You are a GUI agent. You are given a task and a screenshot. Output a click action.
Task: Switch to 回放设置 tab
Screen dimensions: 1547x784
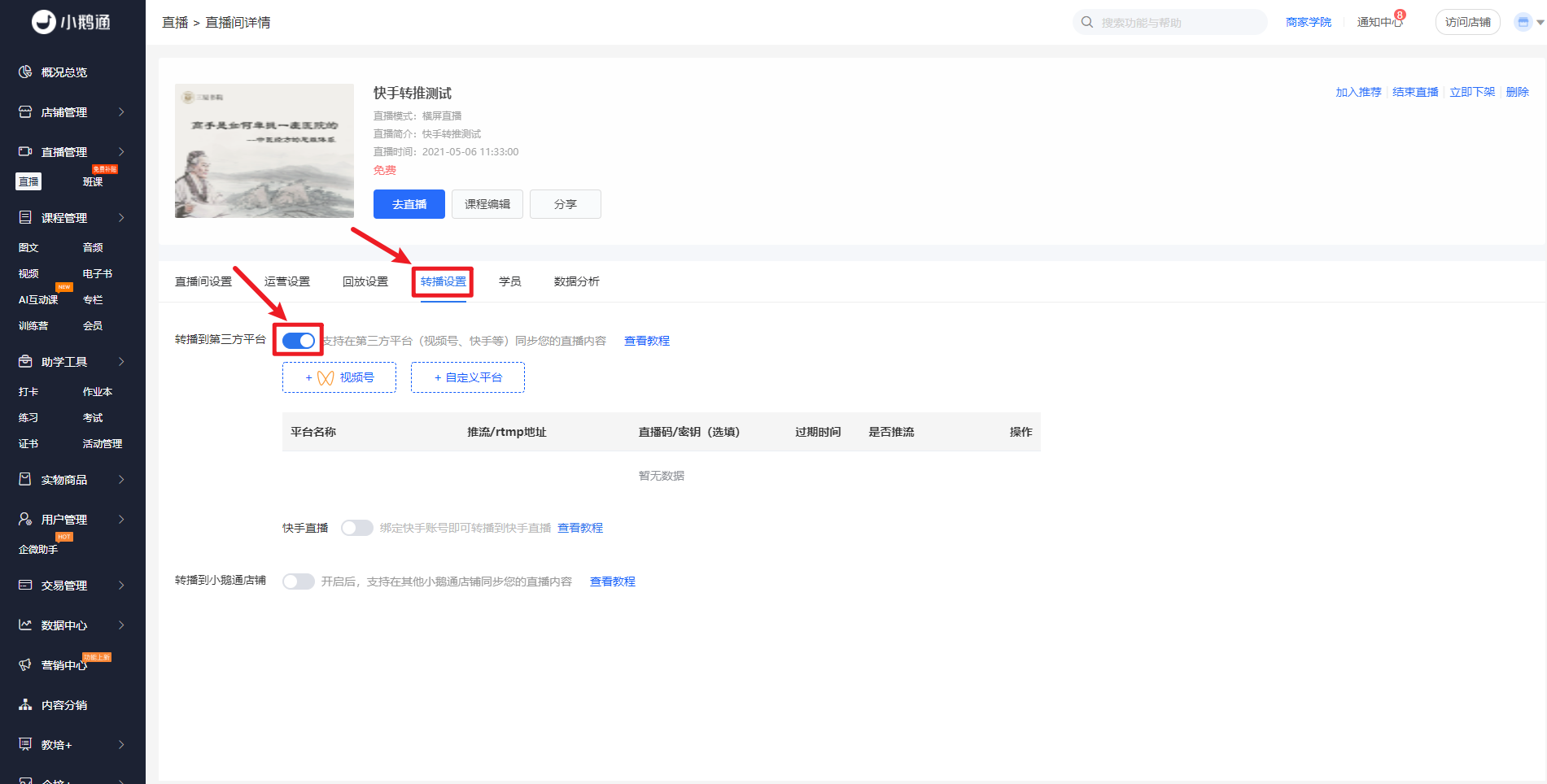(365, 281)
